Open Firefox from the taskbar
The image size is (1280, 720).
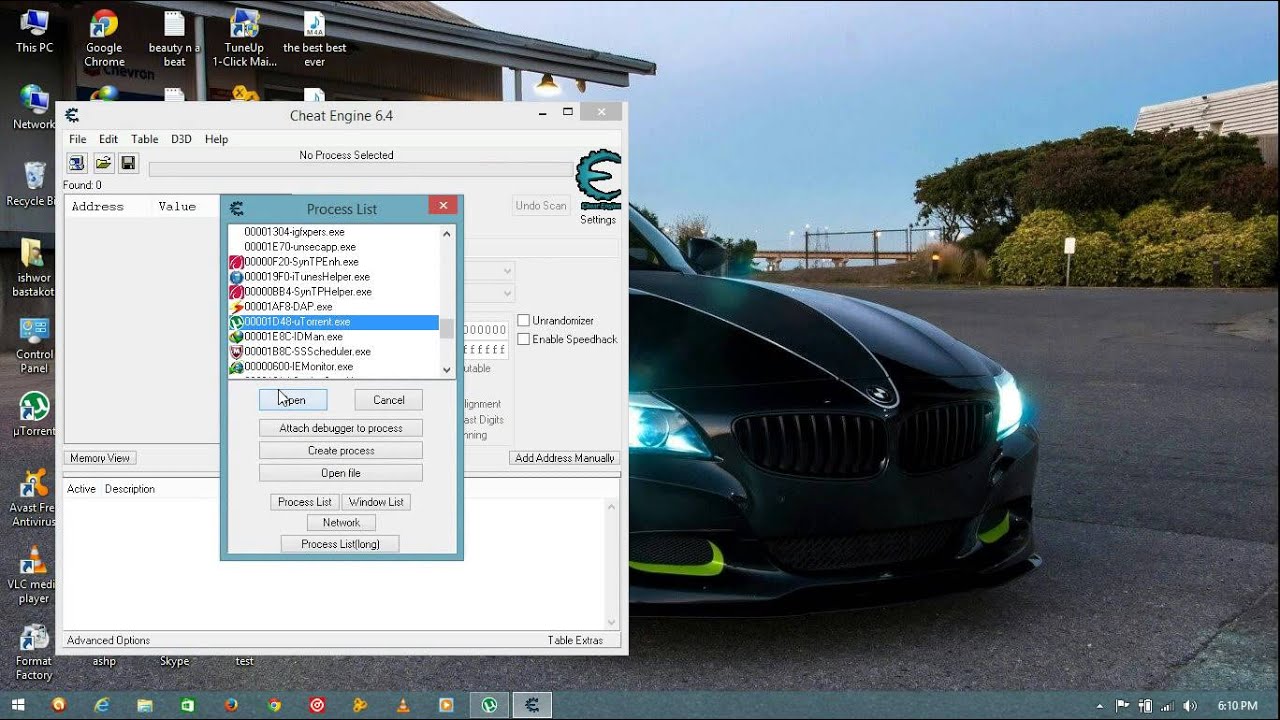click(x=232, y=705)
